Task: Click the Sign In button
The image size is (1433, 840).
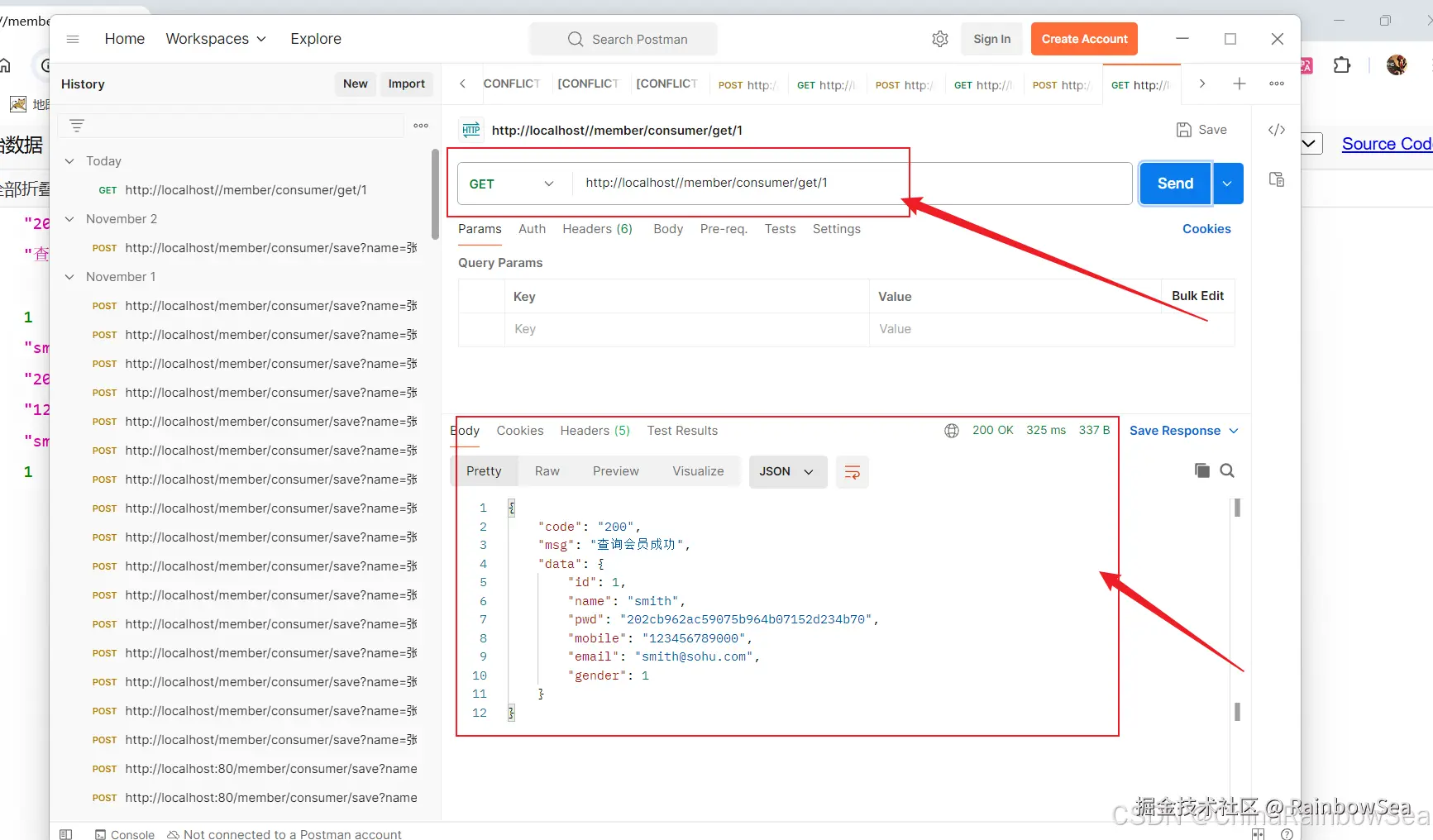Action: (x=991, y=39)
